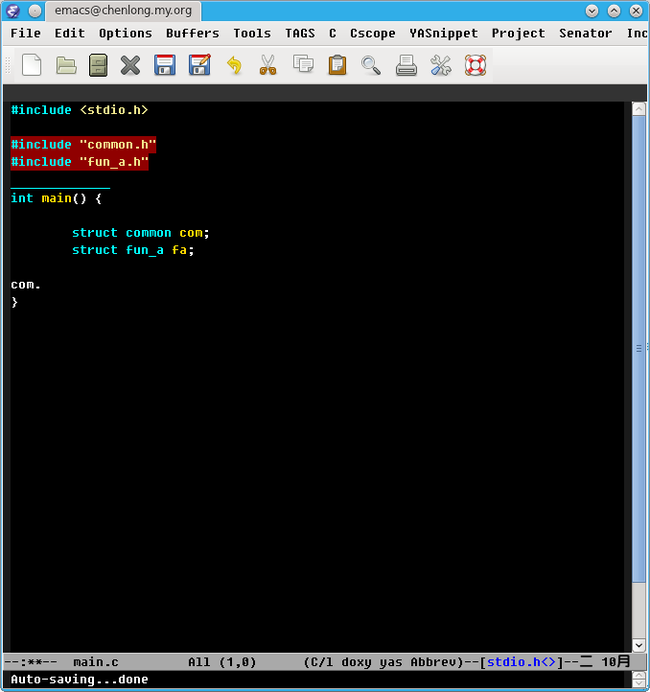
Task: Click scrollbar up arrow of editor
Action: 639,109
